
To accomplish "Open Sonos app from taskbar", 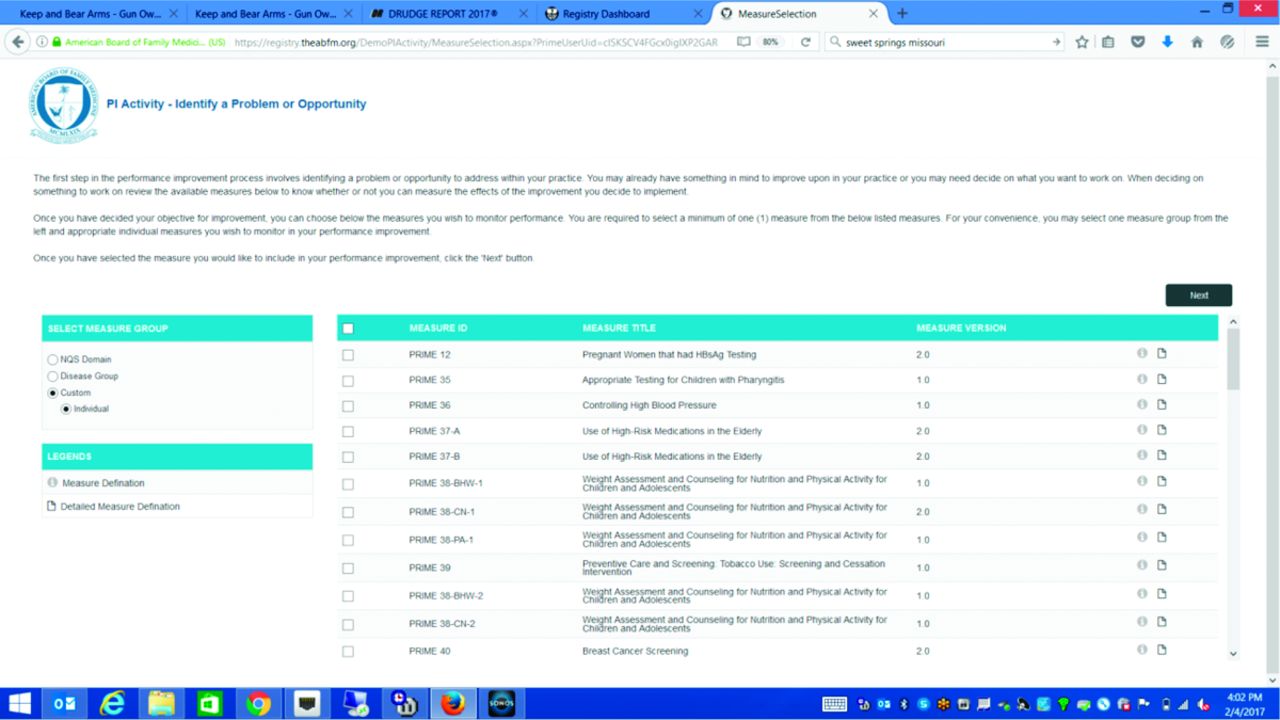I will click(501, 704).
